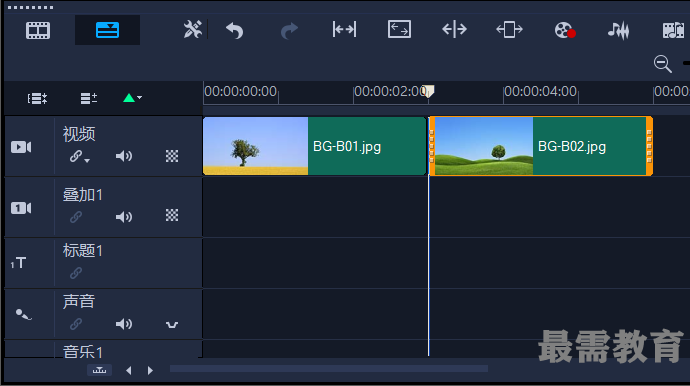Show all visible tracks
690x386 pixels.
tap(37, 98)
